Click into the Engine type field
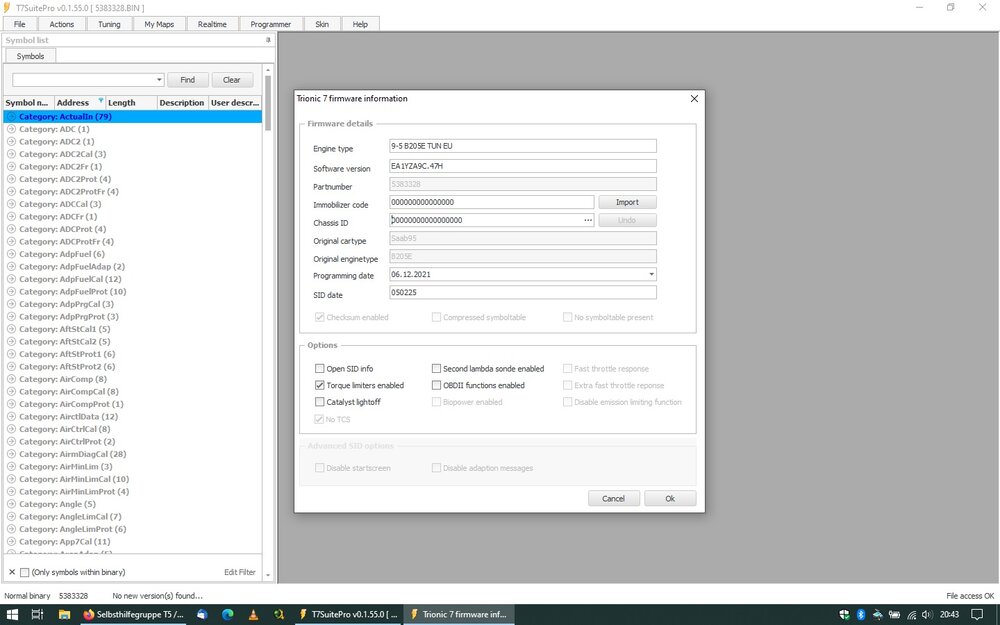The image size is (1000, 625). 522,146
